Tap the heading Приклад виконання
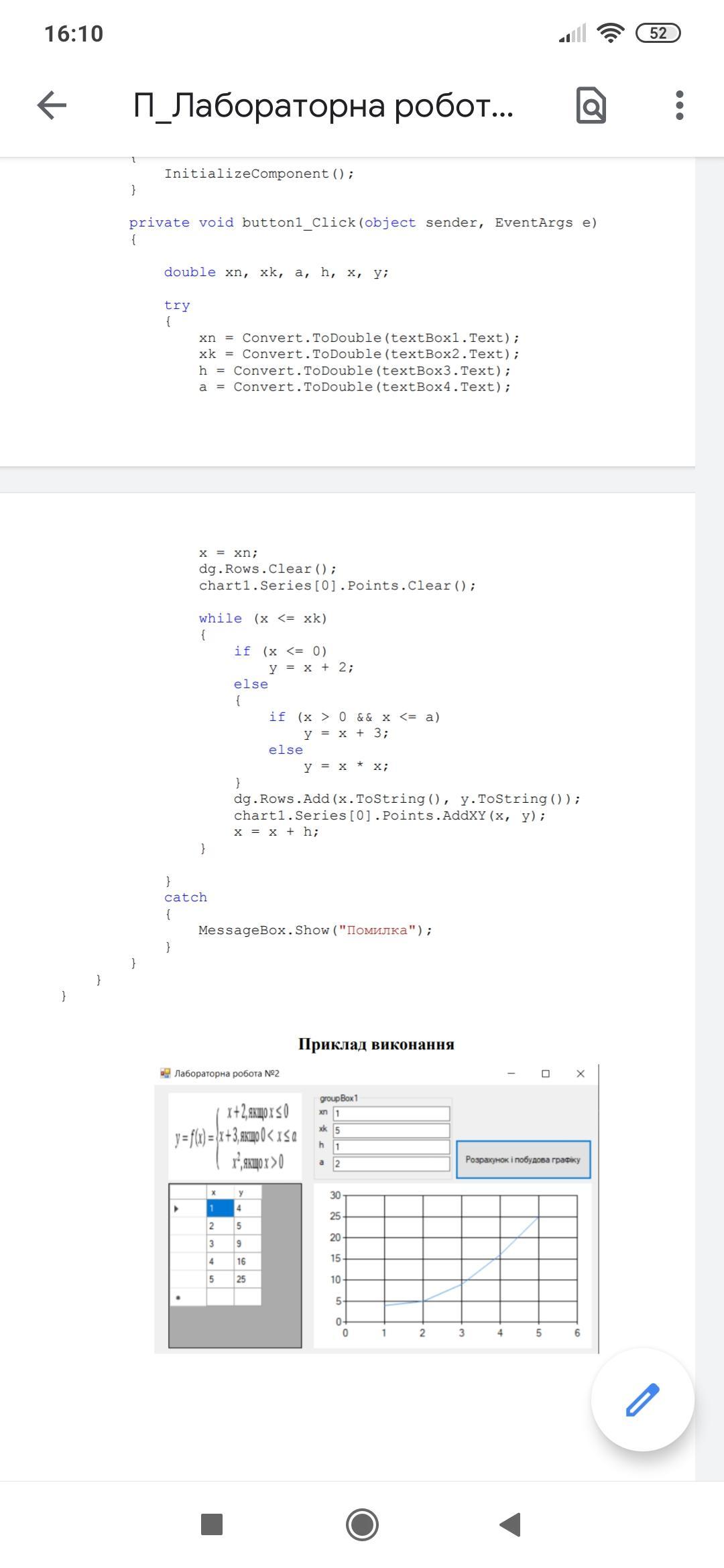The image size is (724, 1568). (376, 1044)
